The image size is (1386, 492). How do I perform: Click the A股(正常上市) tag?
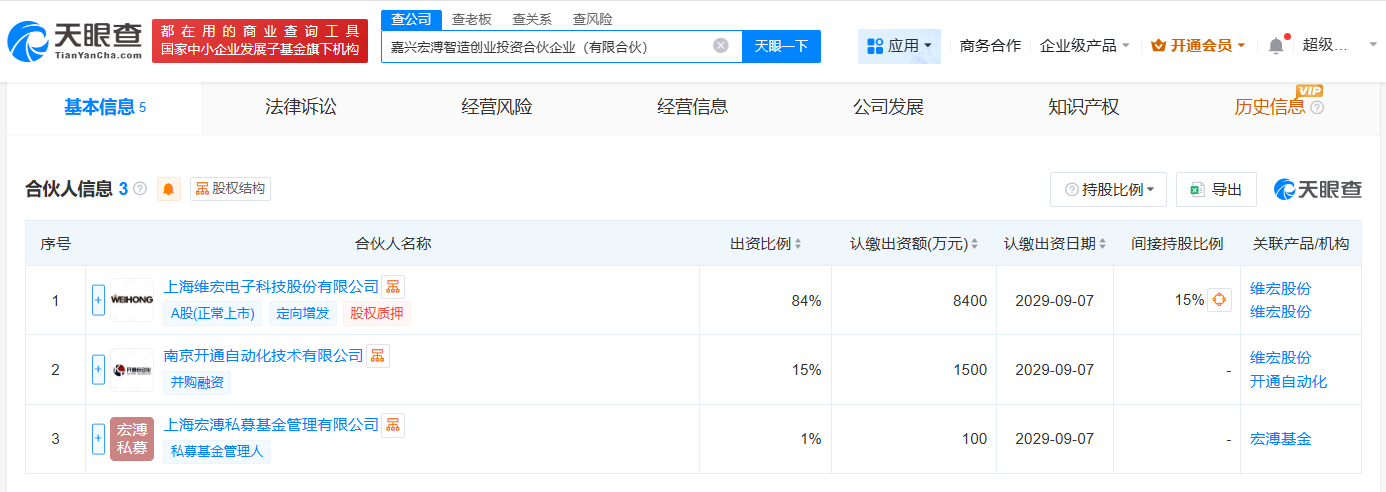pyautogui.click(x=213, y=313)
